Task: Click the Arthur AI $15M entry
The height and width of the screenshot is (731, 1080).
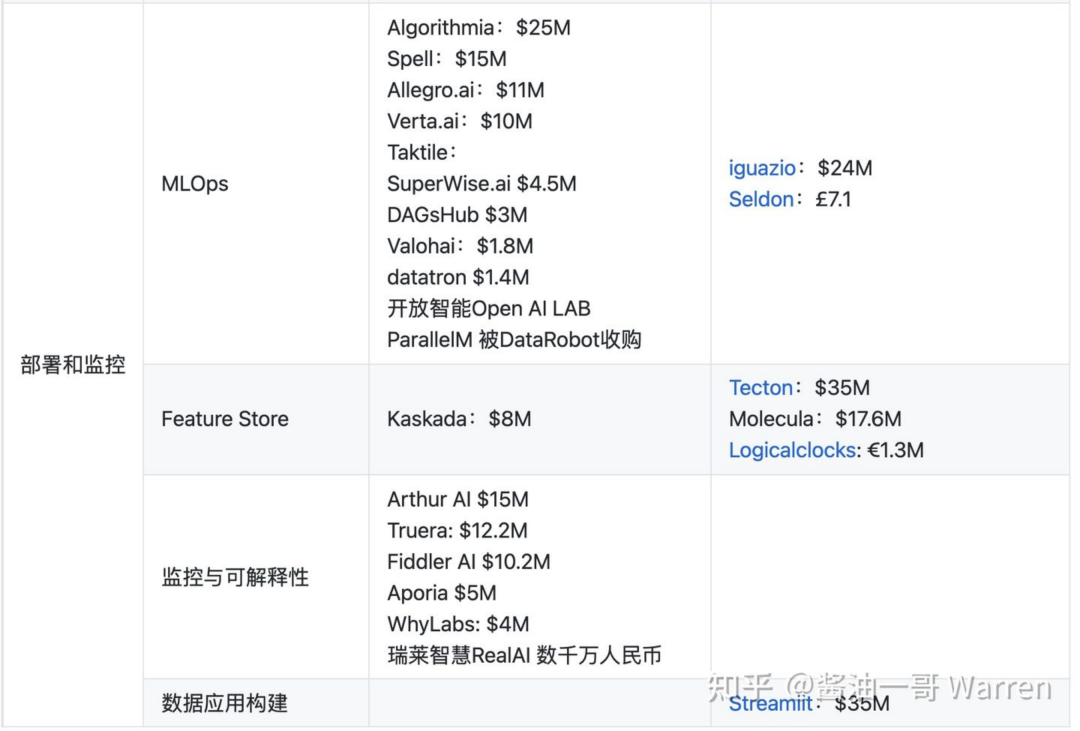Action: 458,499
